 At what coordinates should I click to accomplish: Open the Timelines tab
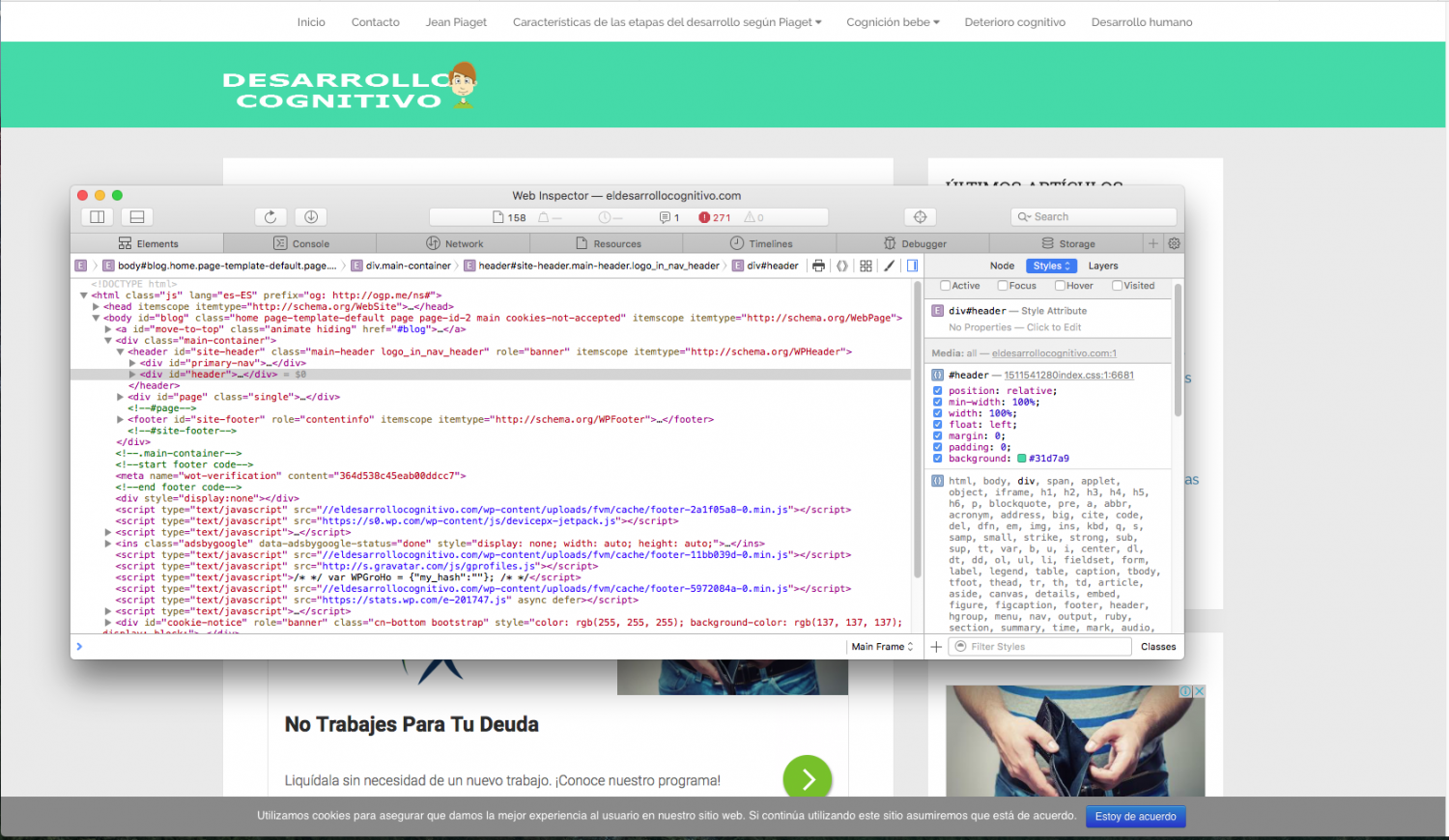click(x=760, y=243)
